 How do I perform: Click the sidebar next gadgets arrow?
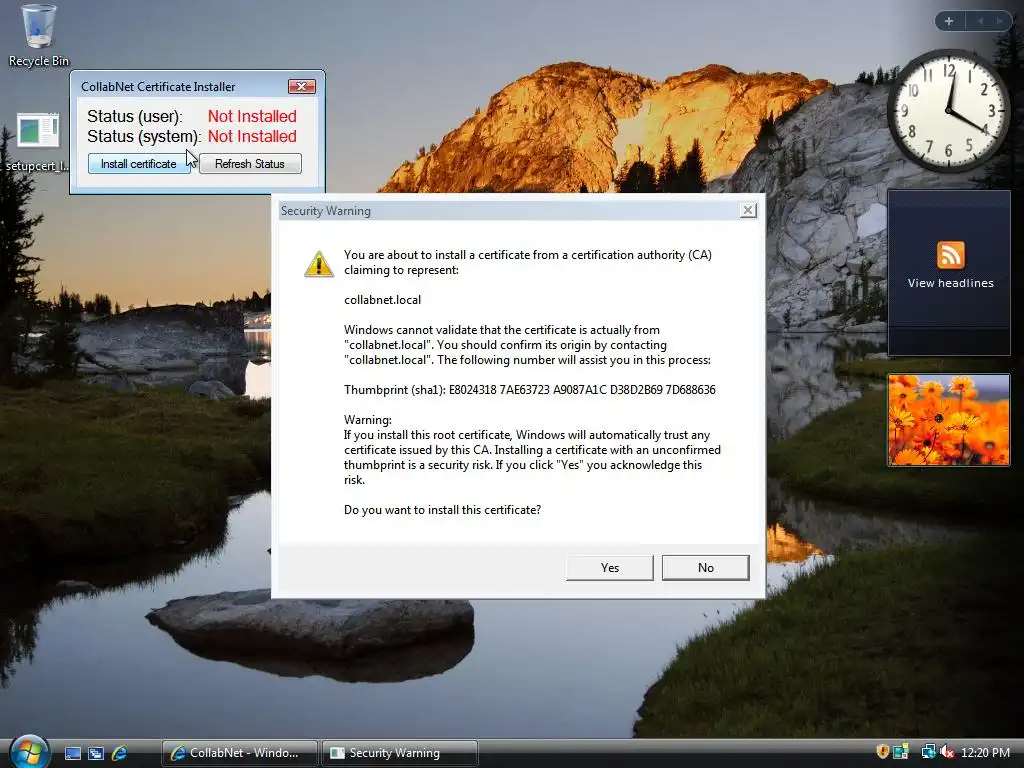click(x=999, y=21)
